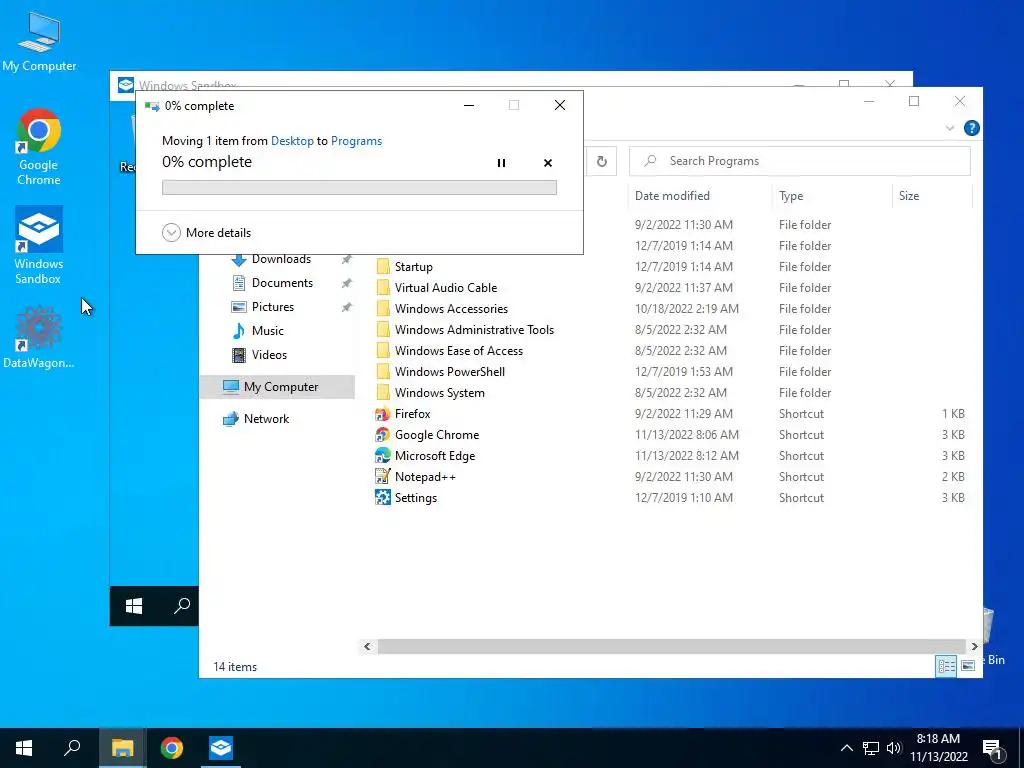
Task: Click the horizontal scrollbar track
Action: click(671, 647)
